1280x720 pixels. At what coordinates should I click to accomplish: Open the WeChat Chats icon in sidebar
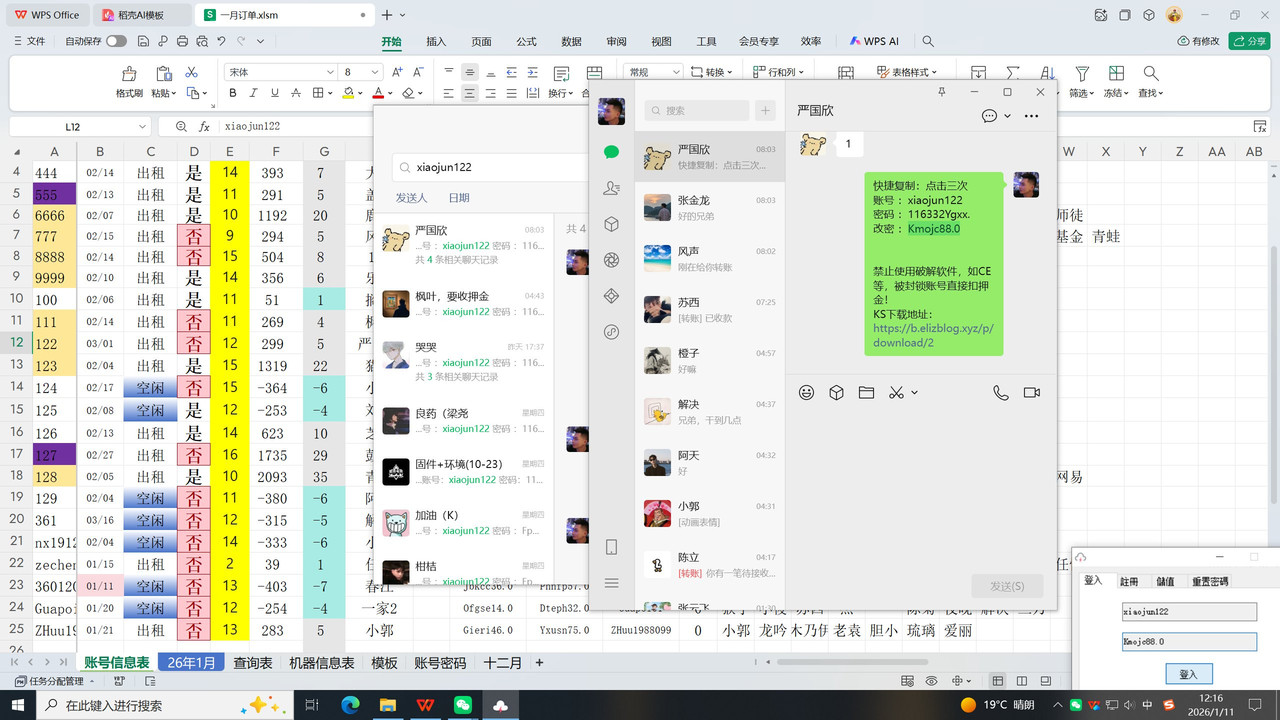pos(611,152)
